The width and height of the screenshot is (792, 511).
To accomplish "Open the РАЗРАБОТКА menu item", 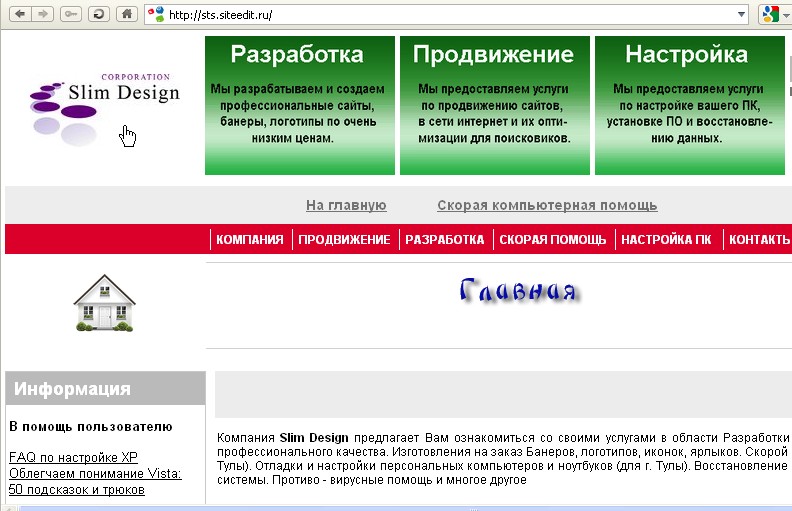I will [444, 240].
